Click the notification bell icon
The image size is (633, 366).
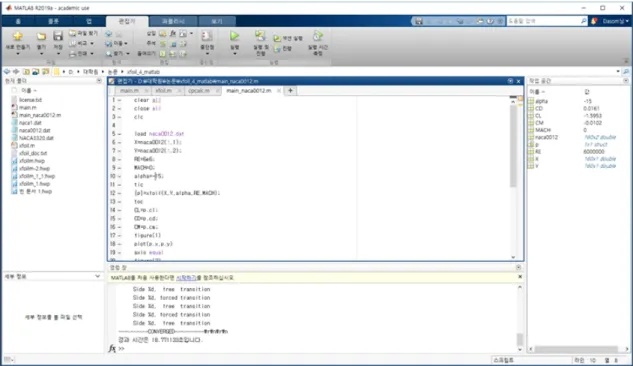tap(594, 21)
